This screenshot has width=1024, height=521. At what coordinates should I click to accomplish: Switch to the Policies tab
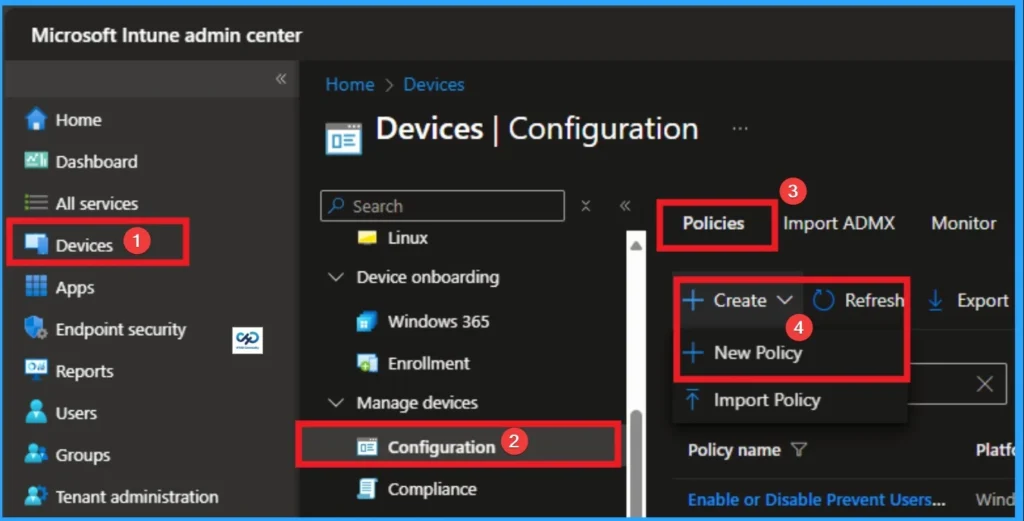713,223
